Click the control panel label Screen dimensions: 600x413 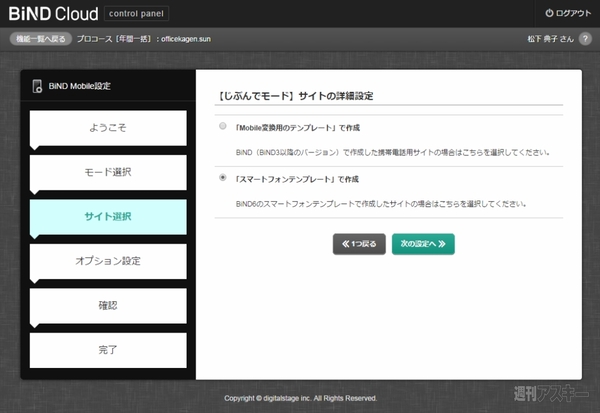[136, 14]
